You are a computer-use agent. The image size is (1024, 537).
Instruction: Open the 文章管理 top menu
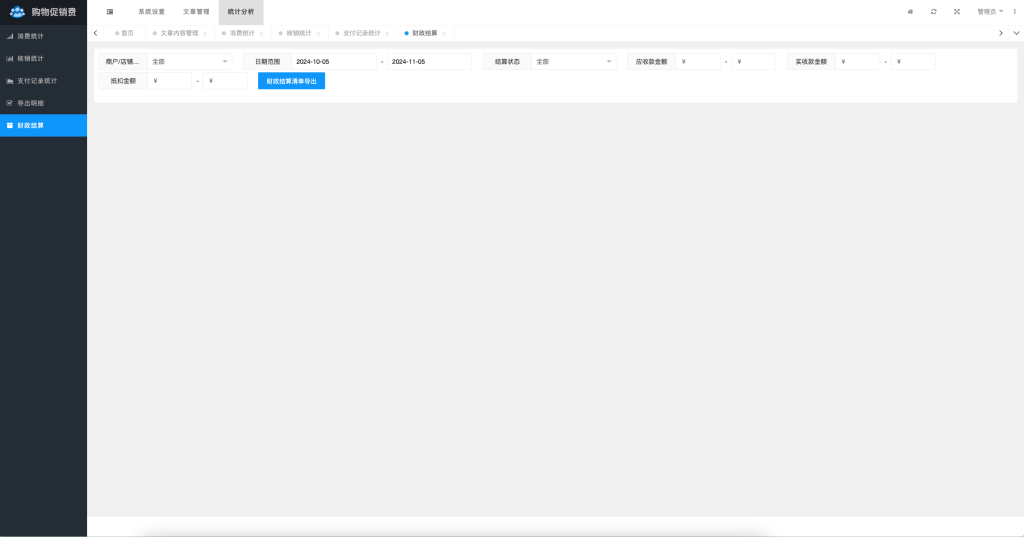coord(196,12)
